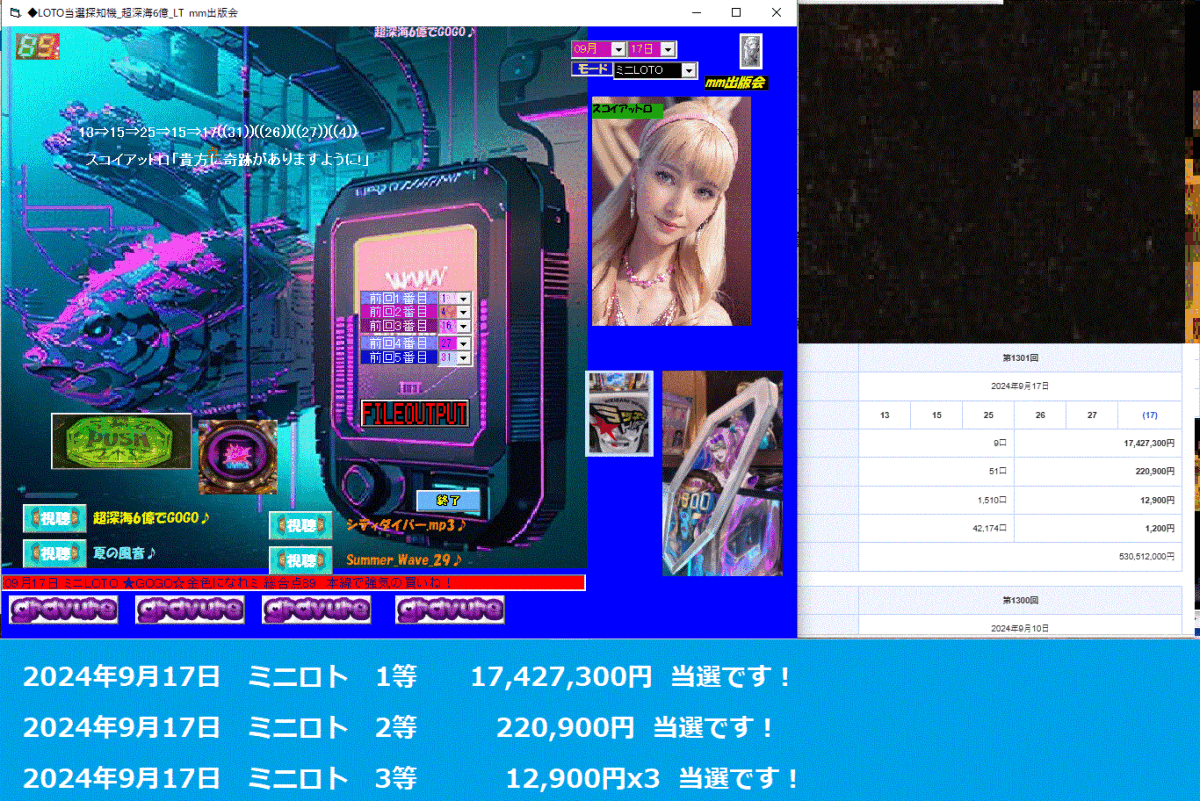This screenshot has height=801, width=1200.
Task: Click winning number 26 in the results table
Action: pos(1040,415)
